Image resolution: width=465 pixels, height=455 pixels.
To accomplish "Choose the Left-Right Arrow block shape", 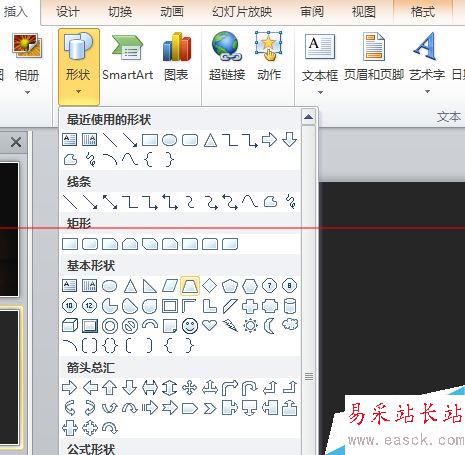I will tap(150, 388).
